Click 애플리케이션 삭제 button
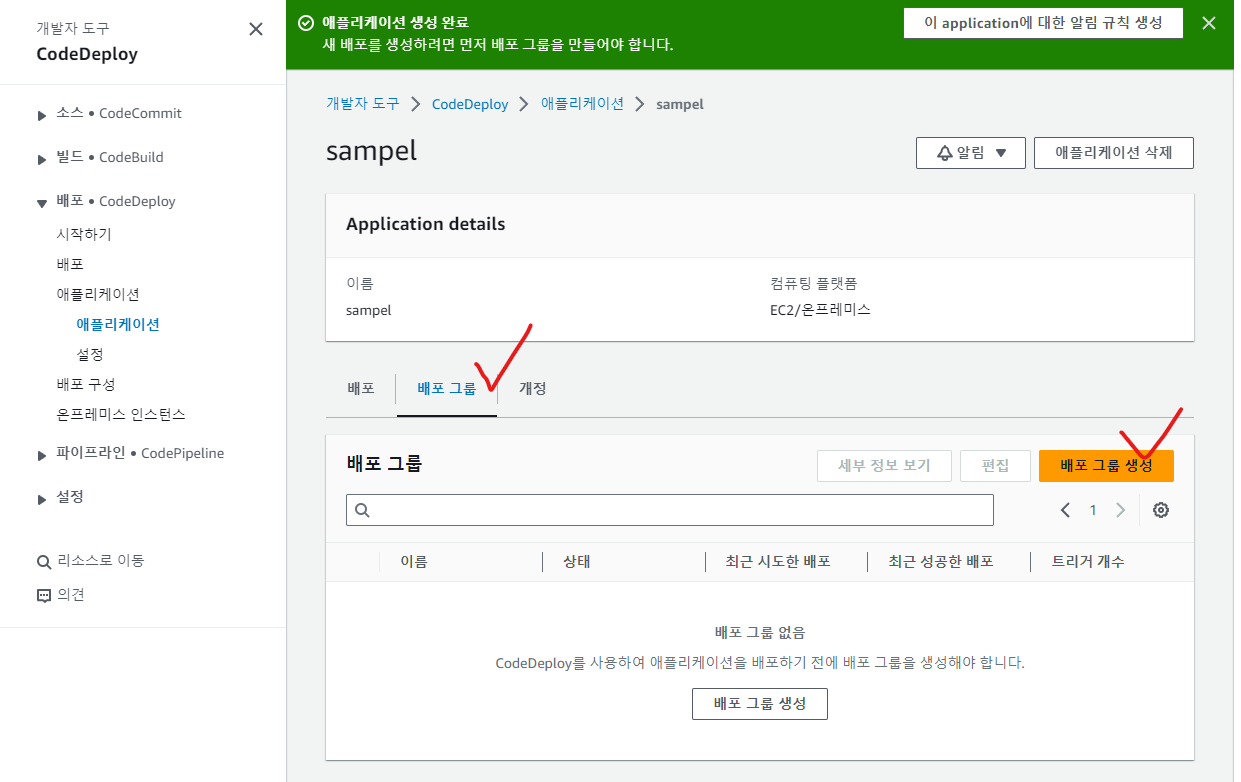The height and width of the screenshot is (782, 1241). [x=1113, y=153]
